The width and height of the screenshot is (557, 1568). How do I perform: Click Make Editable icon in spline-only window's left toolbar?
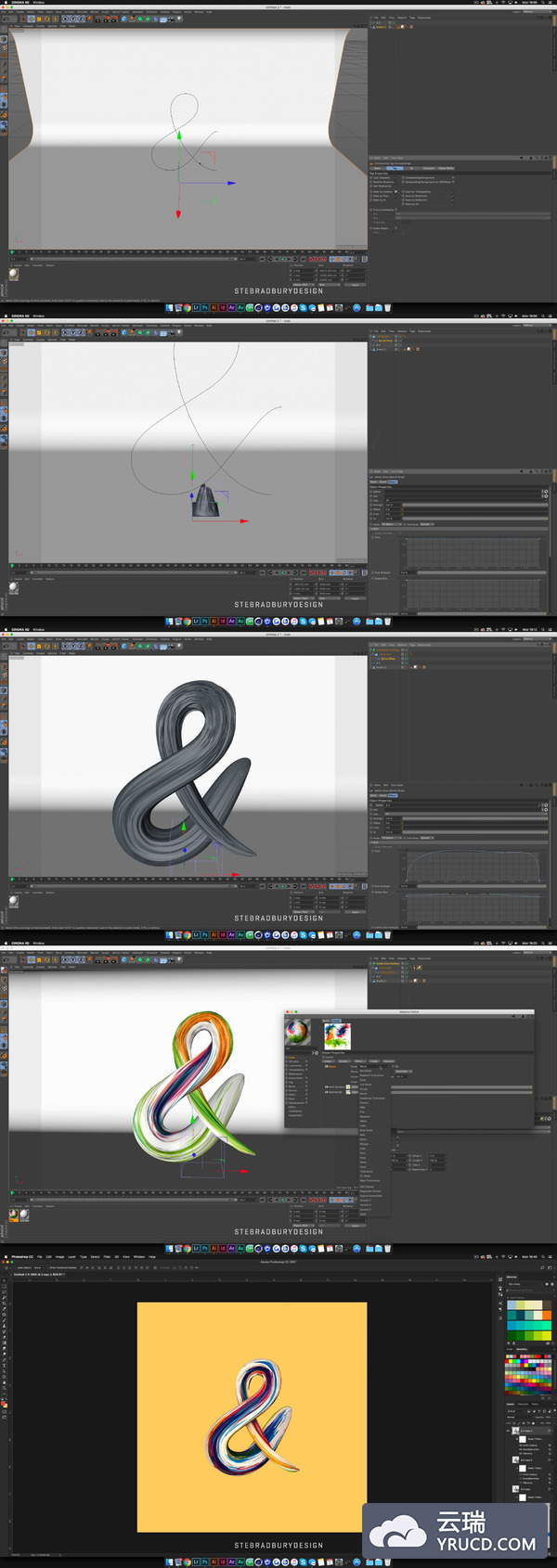(x=4, y=29)
